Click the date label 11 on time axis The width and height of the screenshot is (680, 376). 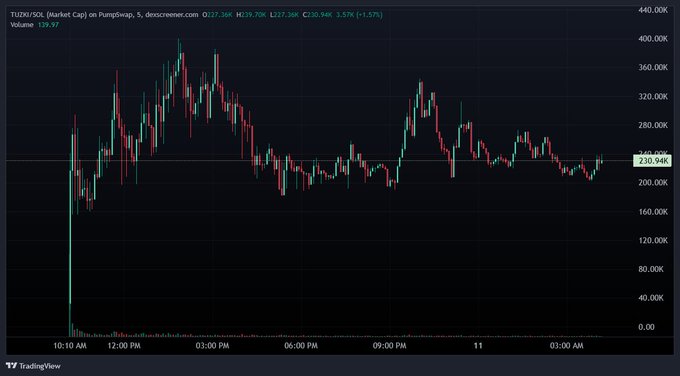click(x=478, y=346)
